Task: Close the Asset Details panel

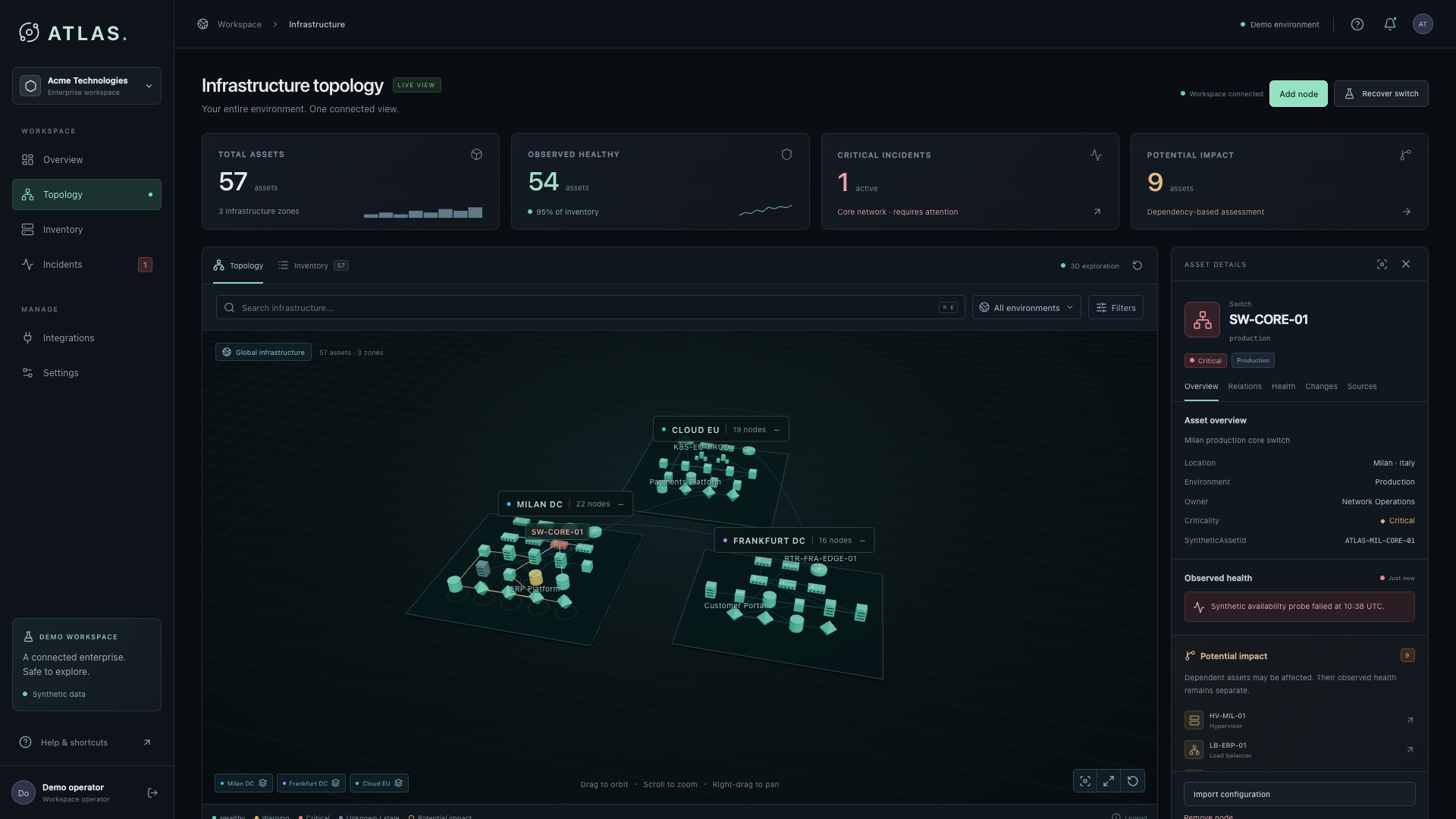Action: [1406, 264]
